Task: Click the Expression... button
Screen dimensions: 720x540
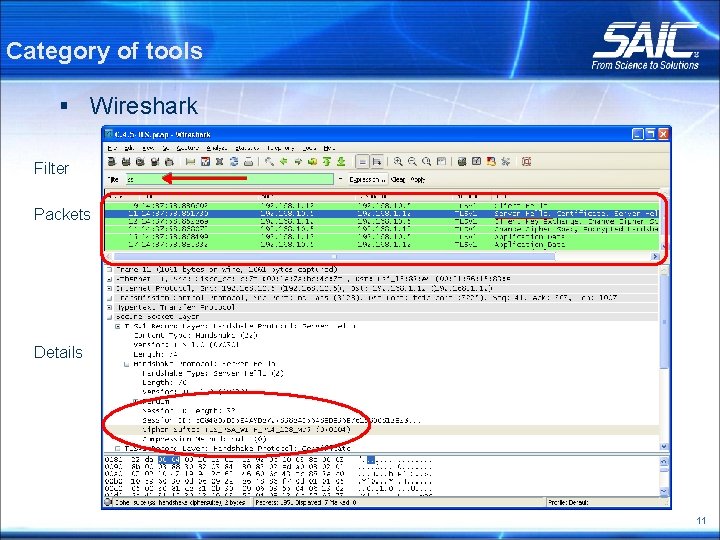Action: (x=367, y=180)
